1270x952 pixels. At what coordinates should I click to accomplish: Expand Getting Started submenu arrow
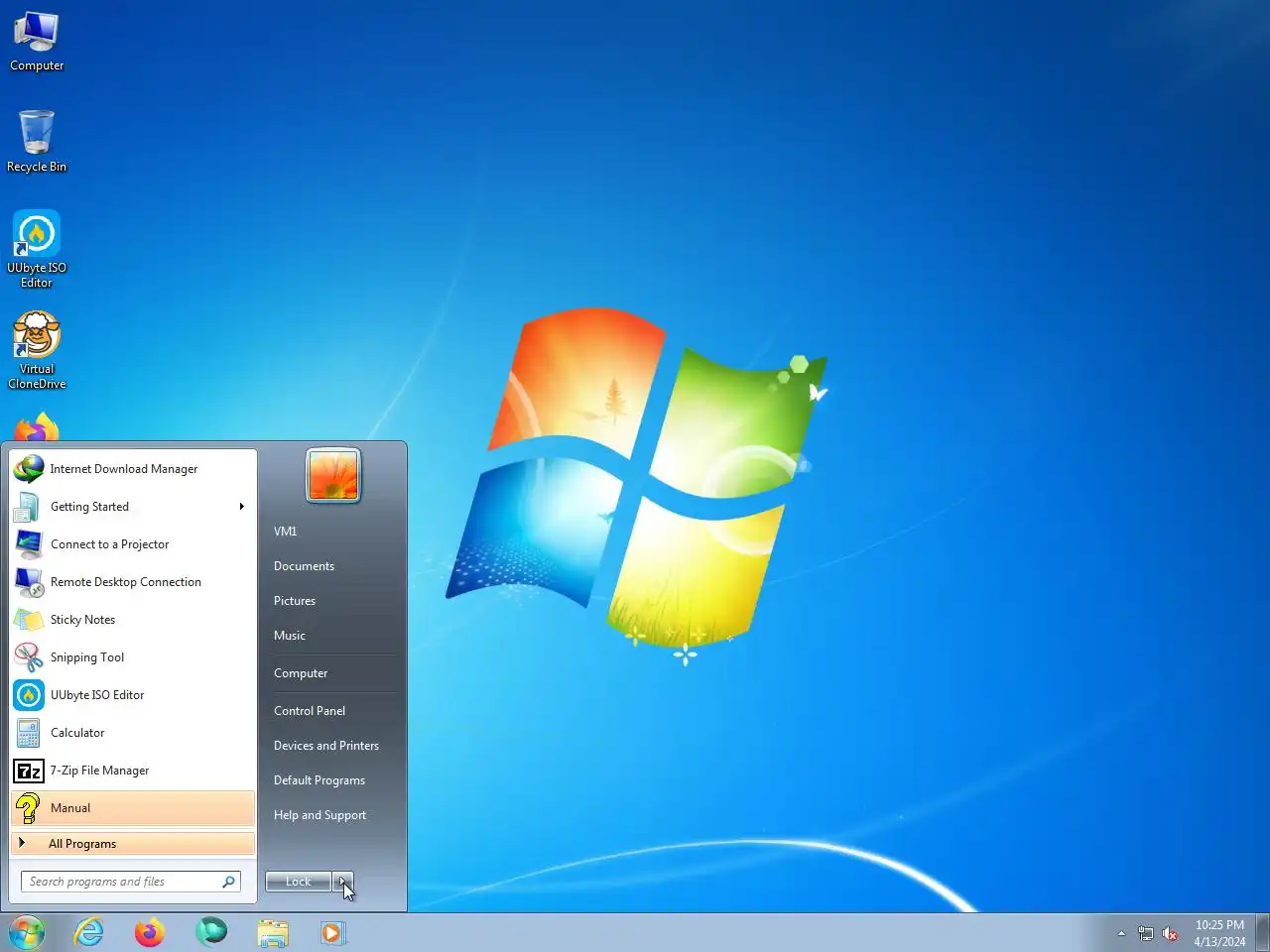pos(241,507)
